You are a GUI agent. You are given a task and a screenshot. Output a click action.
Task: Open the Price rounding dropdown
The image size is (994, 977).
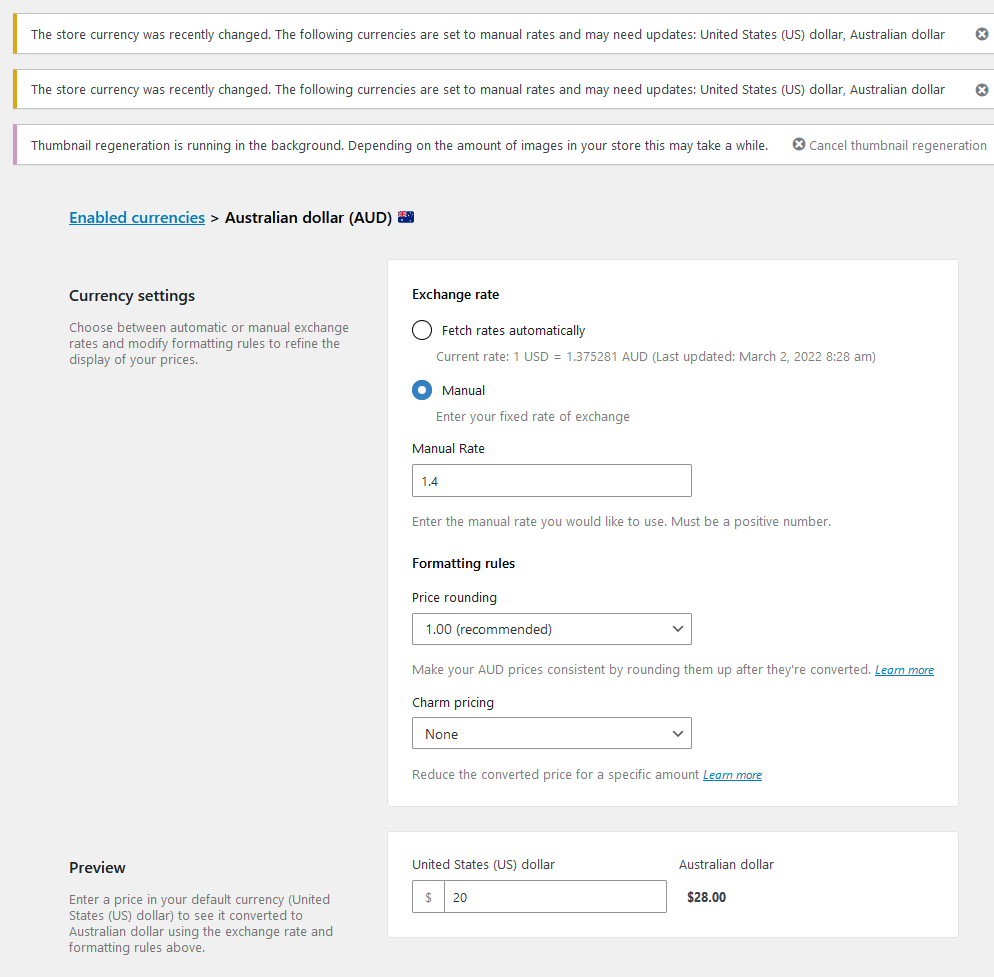click(552, 629)
